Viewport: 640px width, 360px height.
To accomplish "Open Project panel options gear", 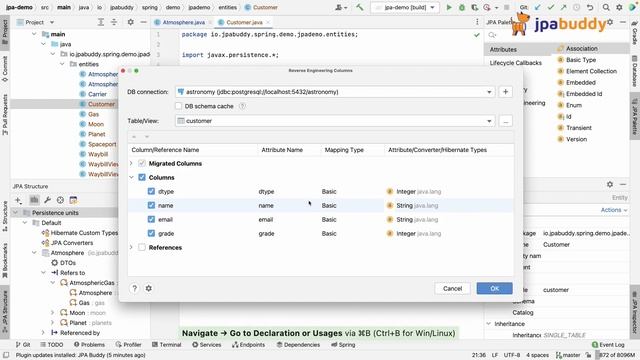I will [130, 22].
